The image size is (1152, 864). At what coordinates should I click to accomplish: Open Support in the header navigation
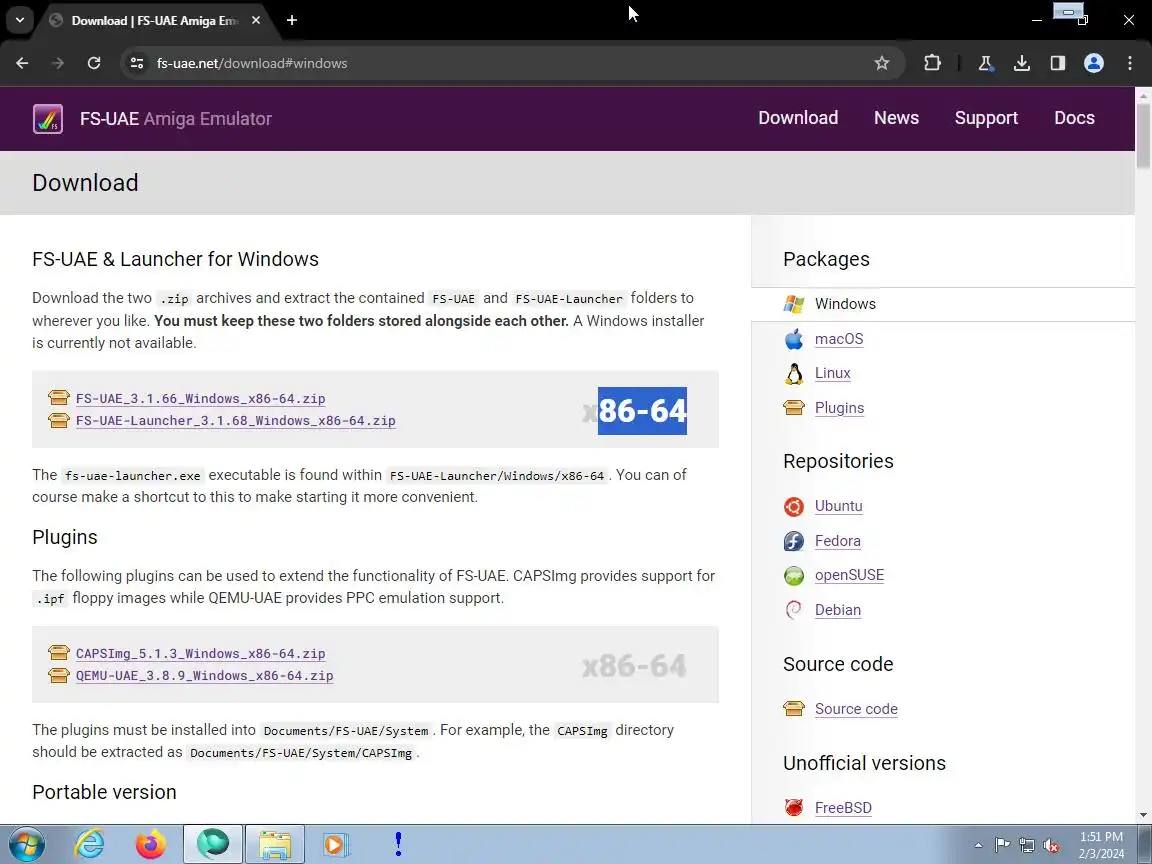coord(986,118)
